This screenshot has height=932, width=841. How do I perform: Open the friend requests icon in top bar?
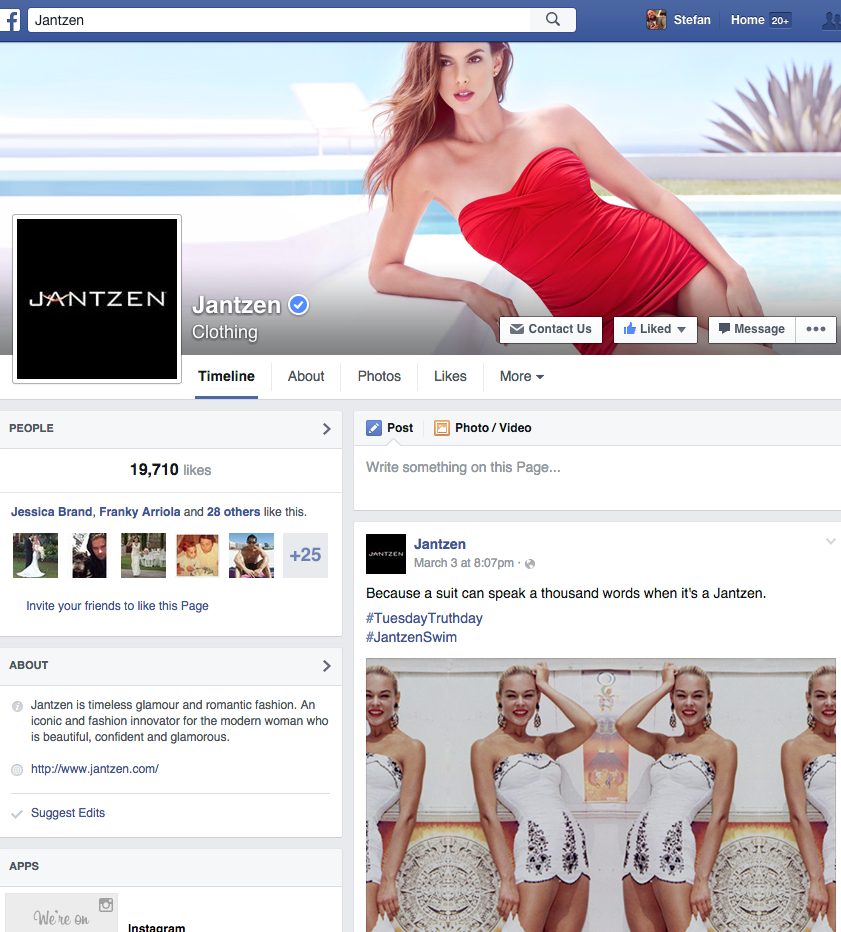(x=831, y=20)
